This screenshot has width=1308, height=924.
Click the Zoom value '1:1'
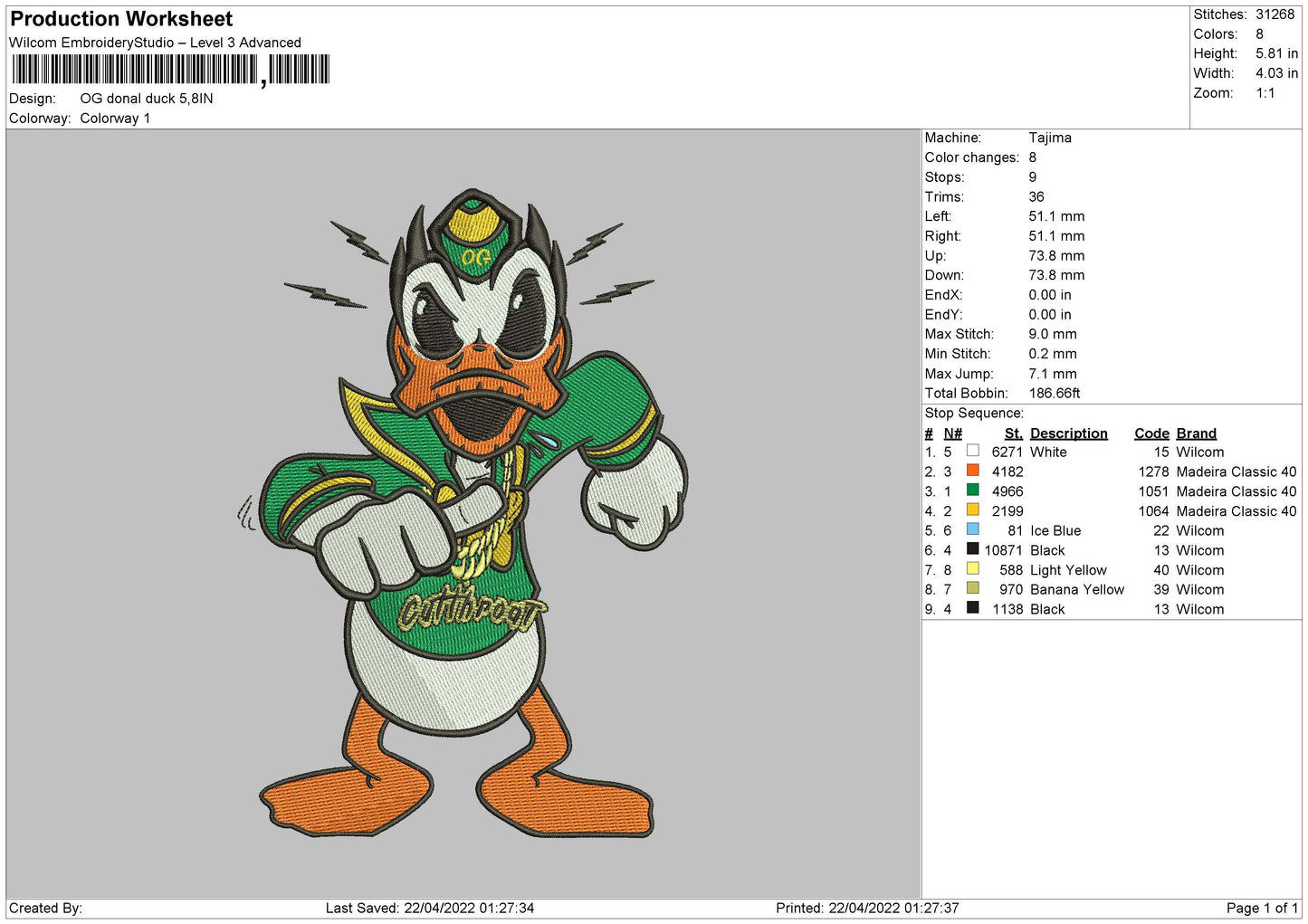[1265, 93]
